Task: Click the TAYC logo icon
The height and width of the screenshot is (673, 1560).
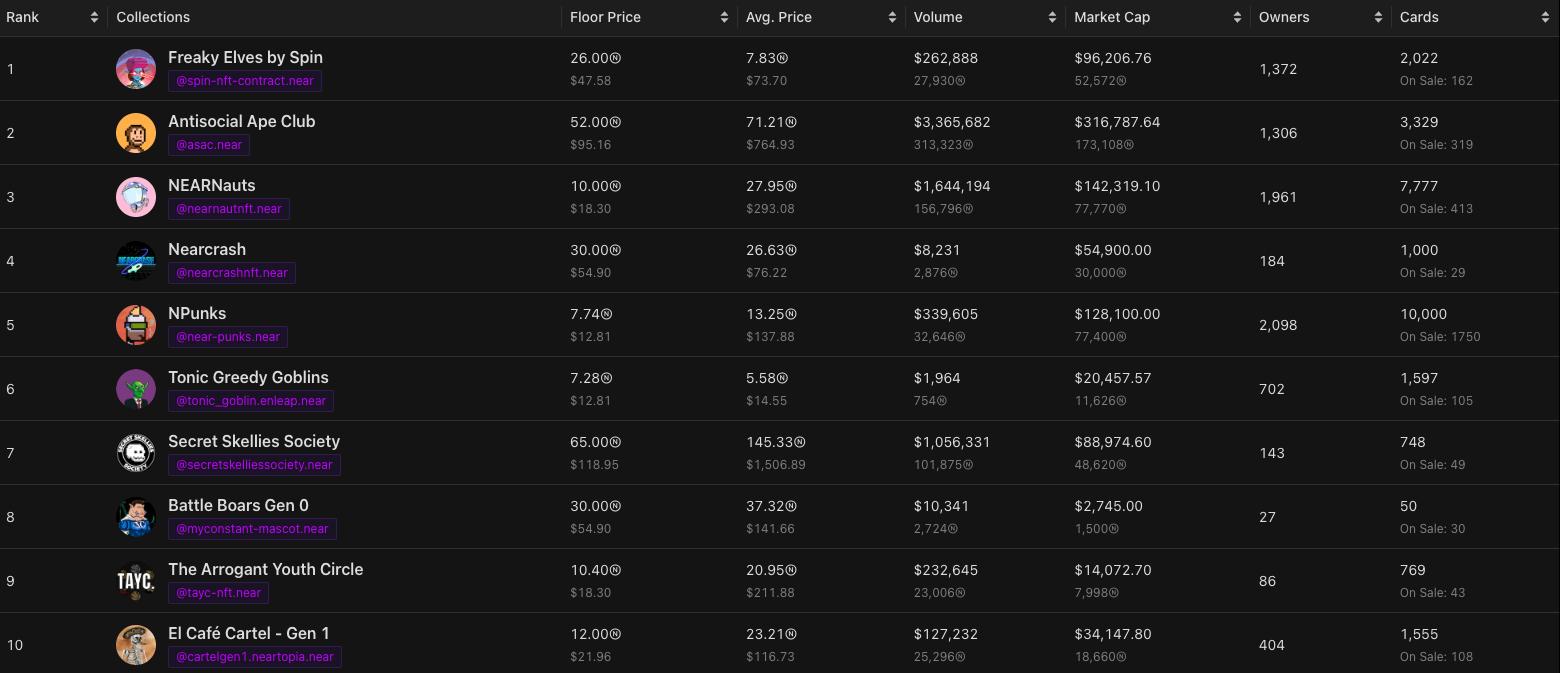Action: click(x=136, y=581)
